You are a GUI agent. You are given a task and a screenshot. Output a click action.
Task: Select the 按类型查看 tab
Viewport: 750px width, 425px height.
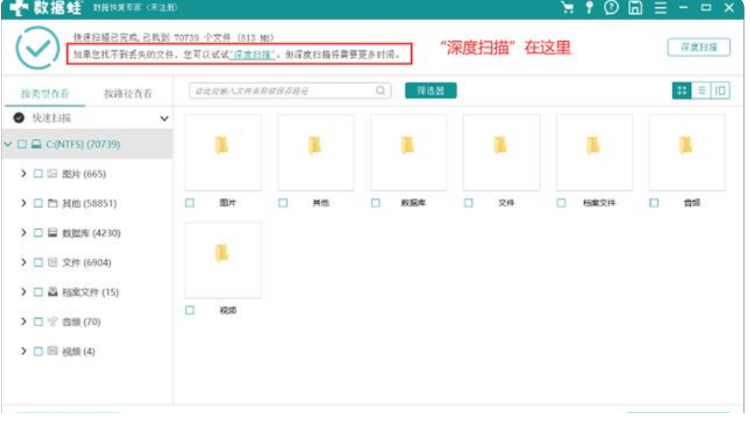pos(45,94)
